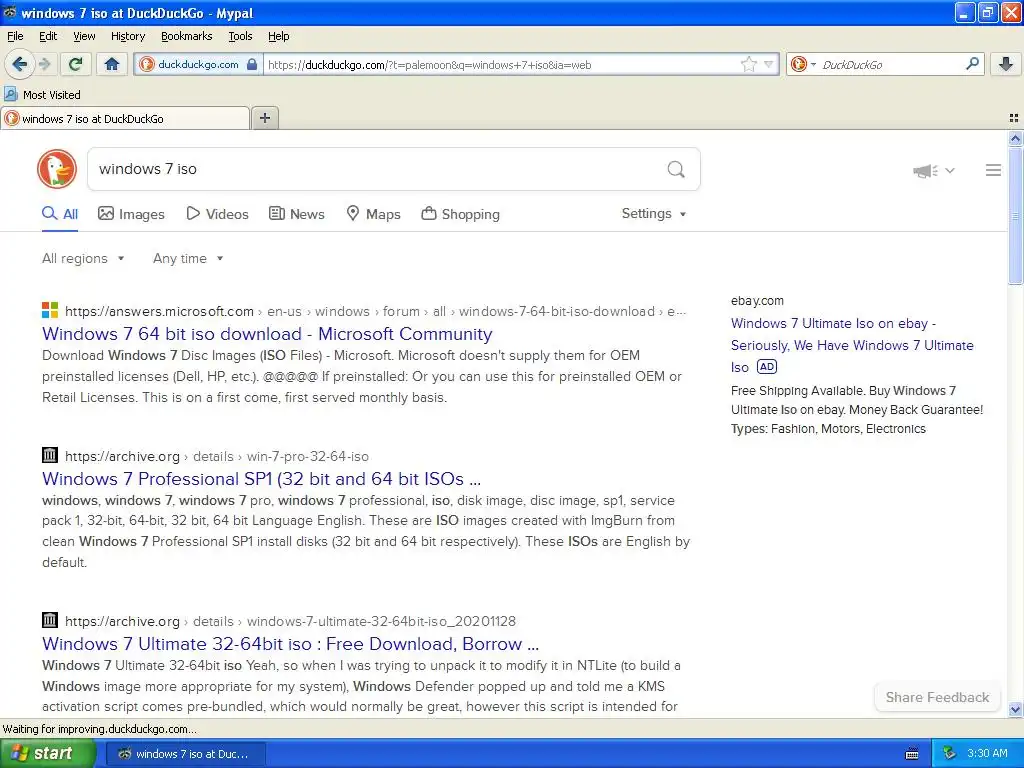The height and width of the screenshot is (768, 1024).
Task: Open Windows 7 Professional SP1 ISOs link
Action: click(261, 479)
